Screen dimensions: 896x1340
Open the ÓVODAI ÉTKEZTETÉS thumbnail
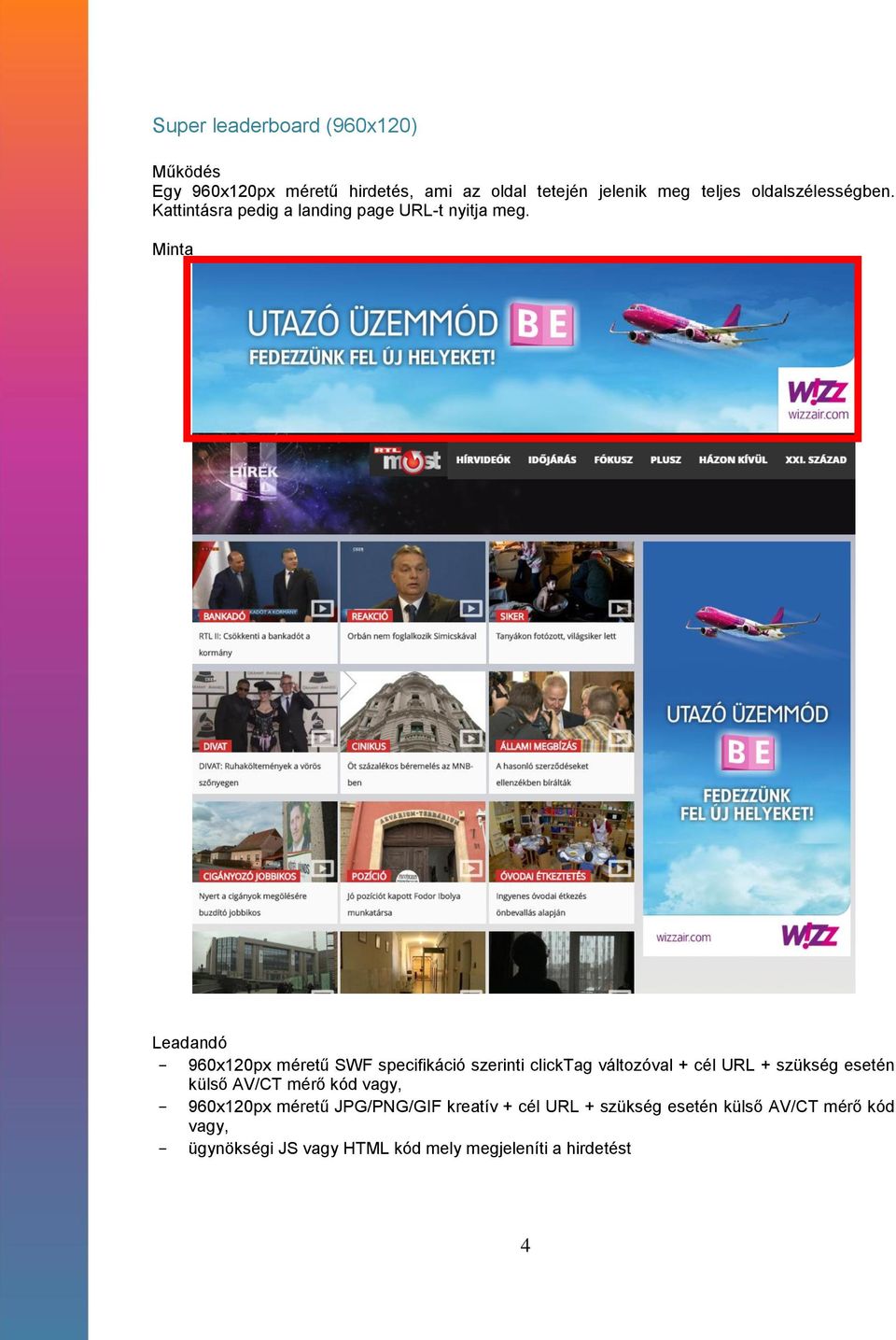[x=561, y=841]
